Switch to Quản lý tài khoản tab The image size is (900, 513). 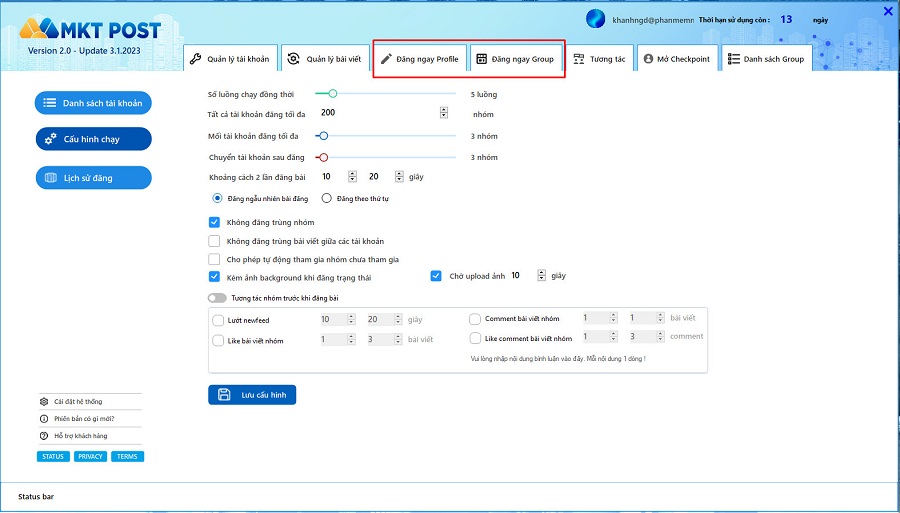pos(229,59)
